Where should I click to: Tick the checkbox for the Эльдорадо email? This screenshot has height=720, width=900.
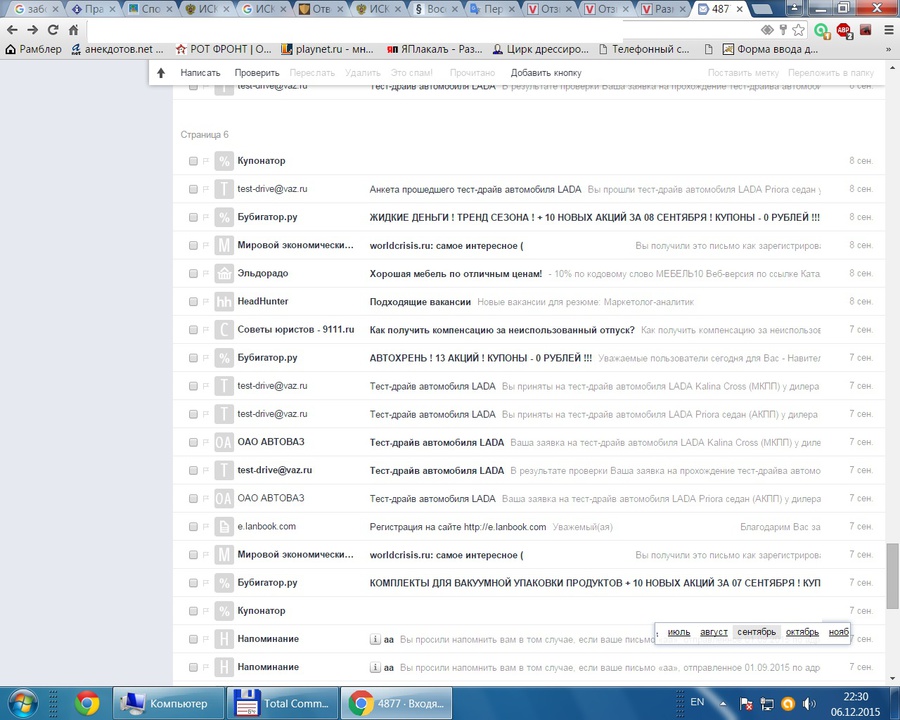point(193,274)
